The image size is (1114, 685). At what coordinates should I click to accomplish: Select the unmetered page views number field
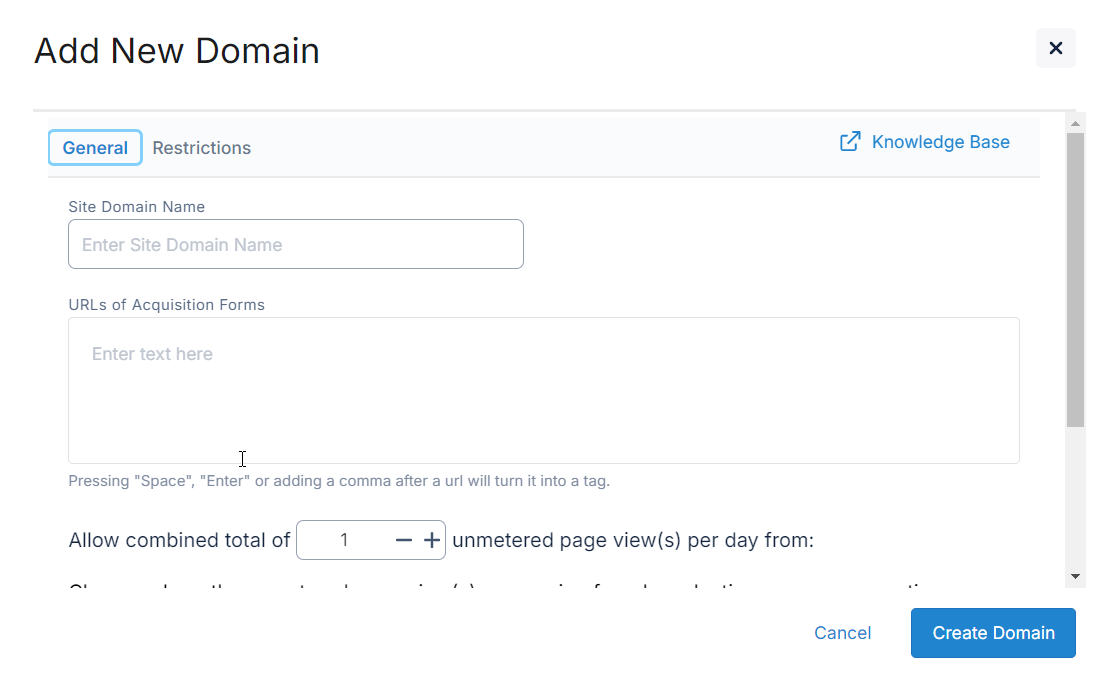pos(344,540)
